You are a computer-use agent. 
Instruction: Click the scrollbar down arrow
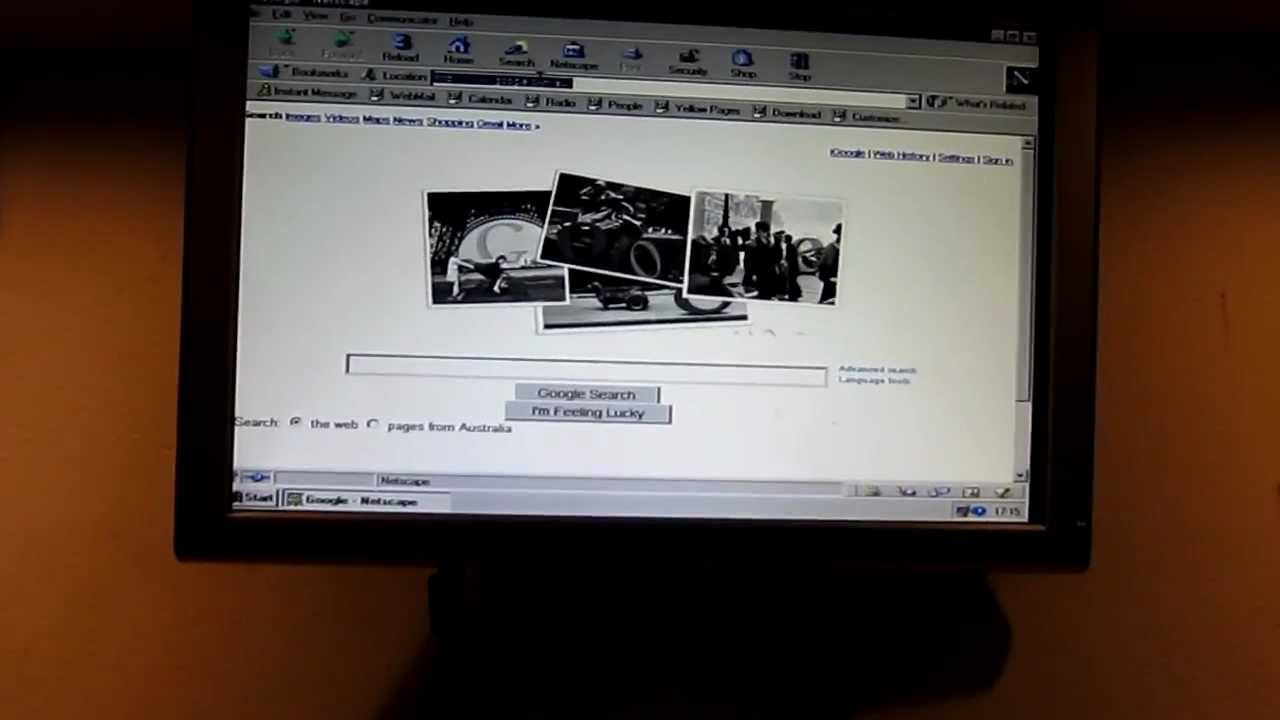(1021, 476)
